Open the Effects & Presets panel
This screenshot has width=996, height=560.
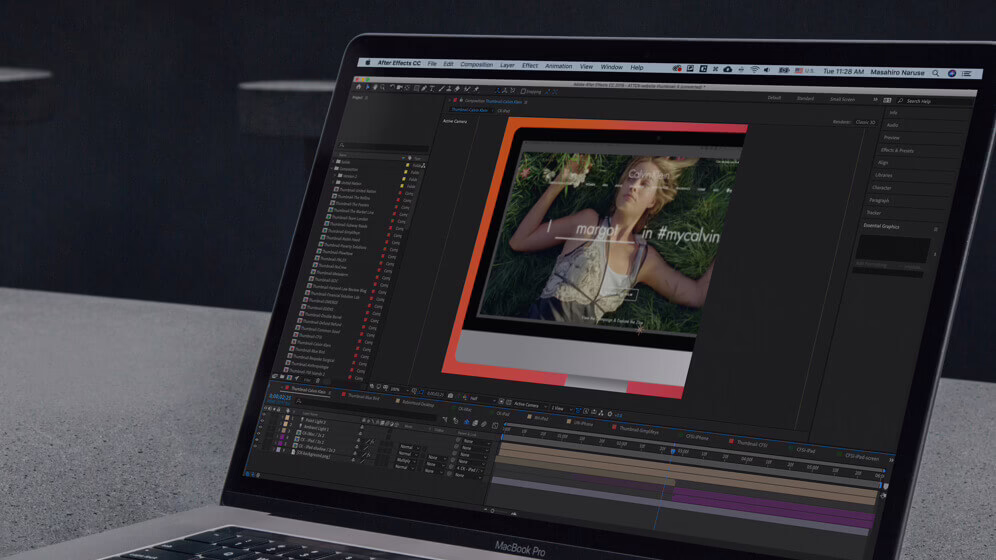coord(897,150)
